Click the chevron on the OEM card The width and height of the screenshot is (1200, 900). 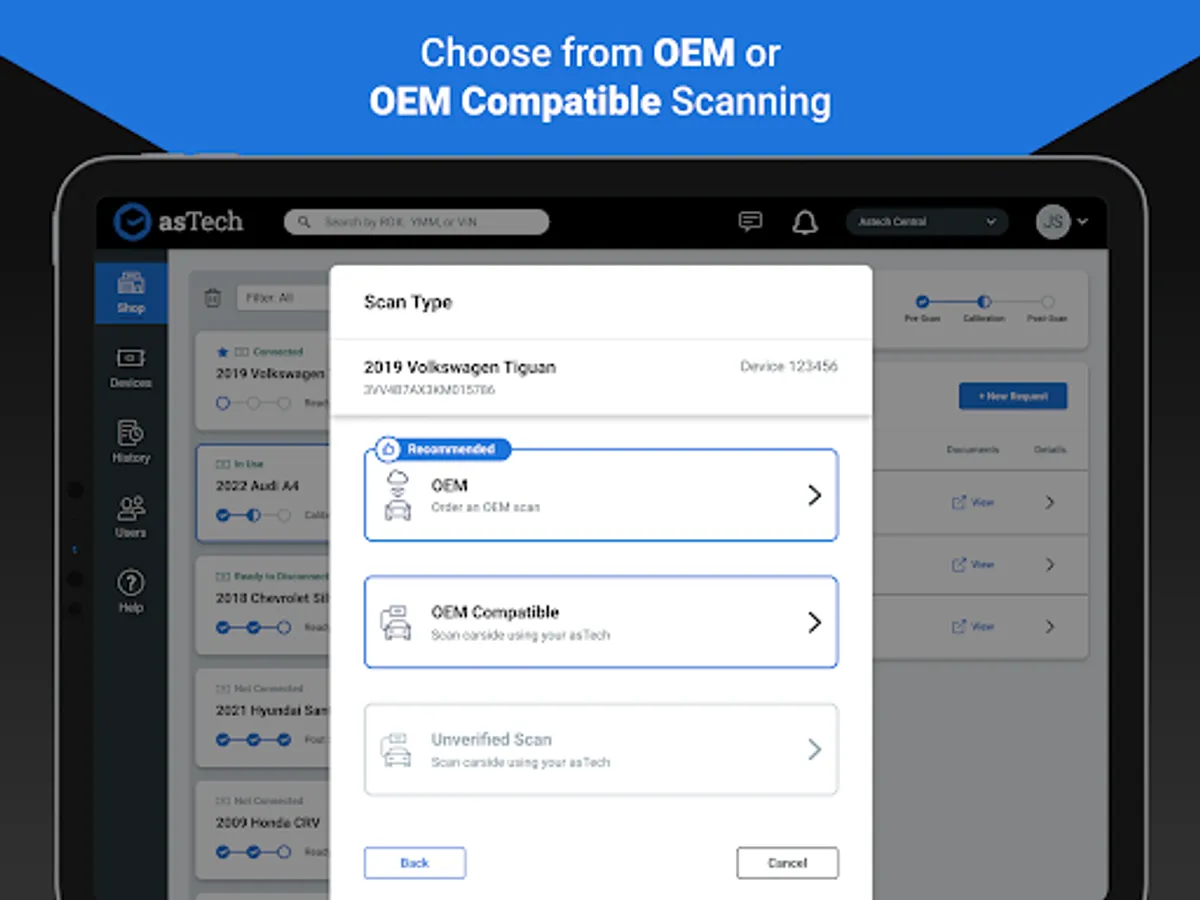point(814,495)
